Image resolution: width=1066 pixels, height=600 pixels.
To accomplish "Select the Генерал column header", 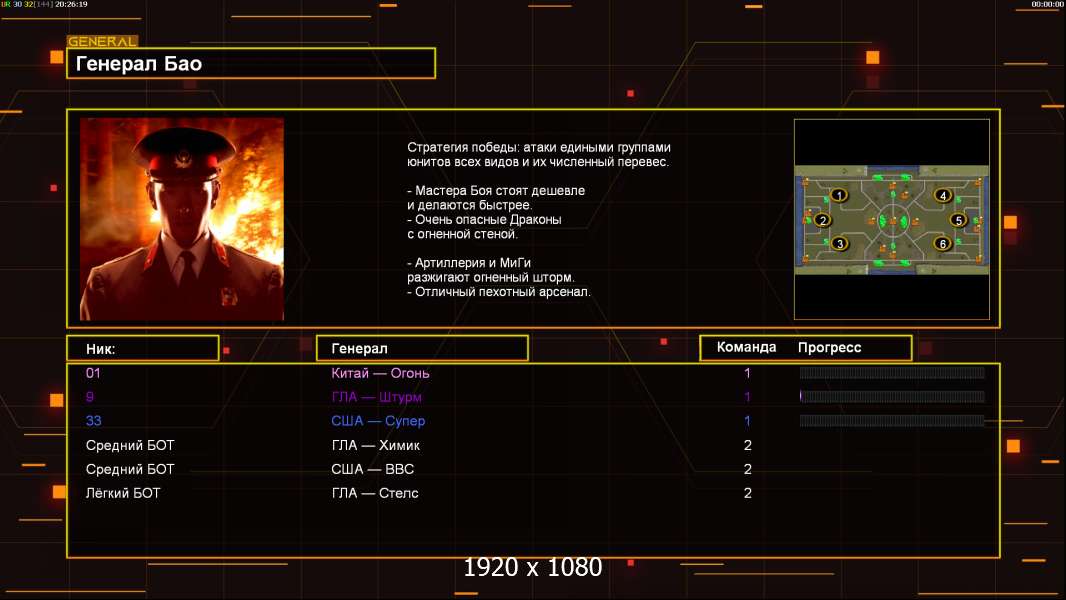I will click(x=422, y=349).
